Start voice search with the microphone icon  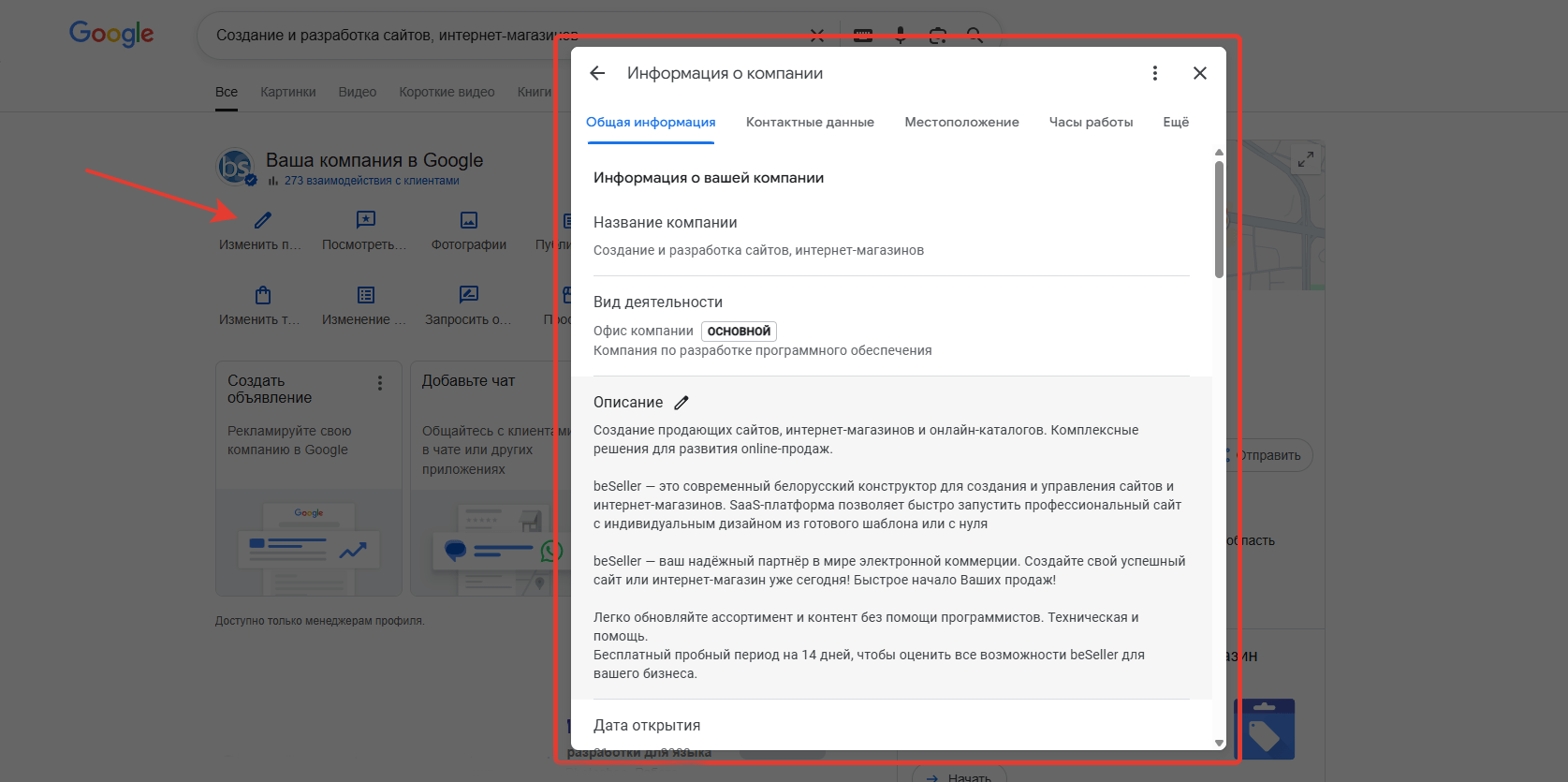click(x=900, y=36)
